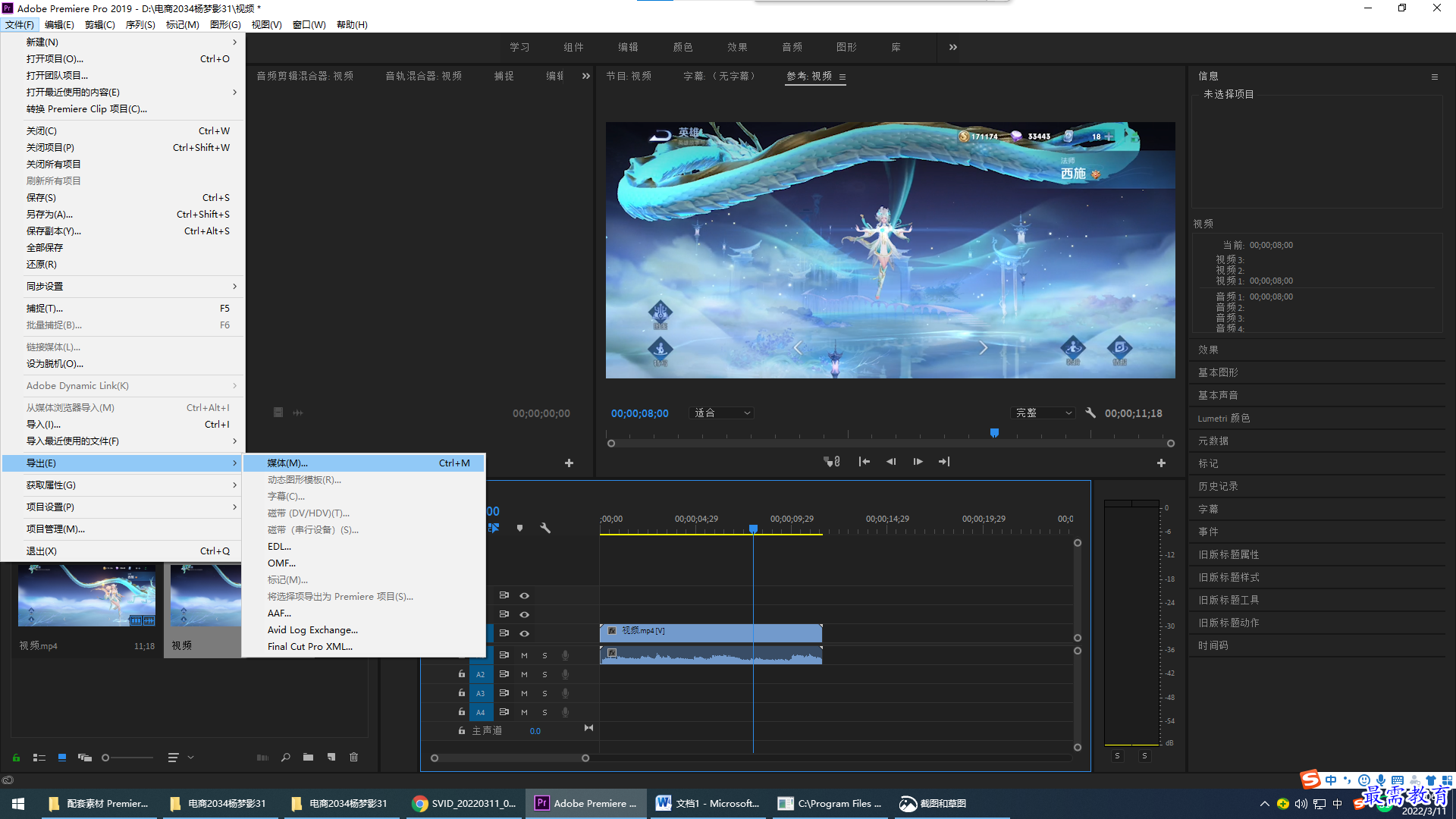The width and height of the screenshot is (1456, 819).
Task: Step back one frame in program monitor
Action: pos(891,462)
